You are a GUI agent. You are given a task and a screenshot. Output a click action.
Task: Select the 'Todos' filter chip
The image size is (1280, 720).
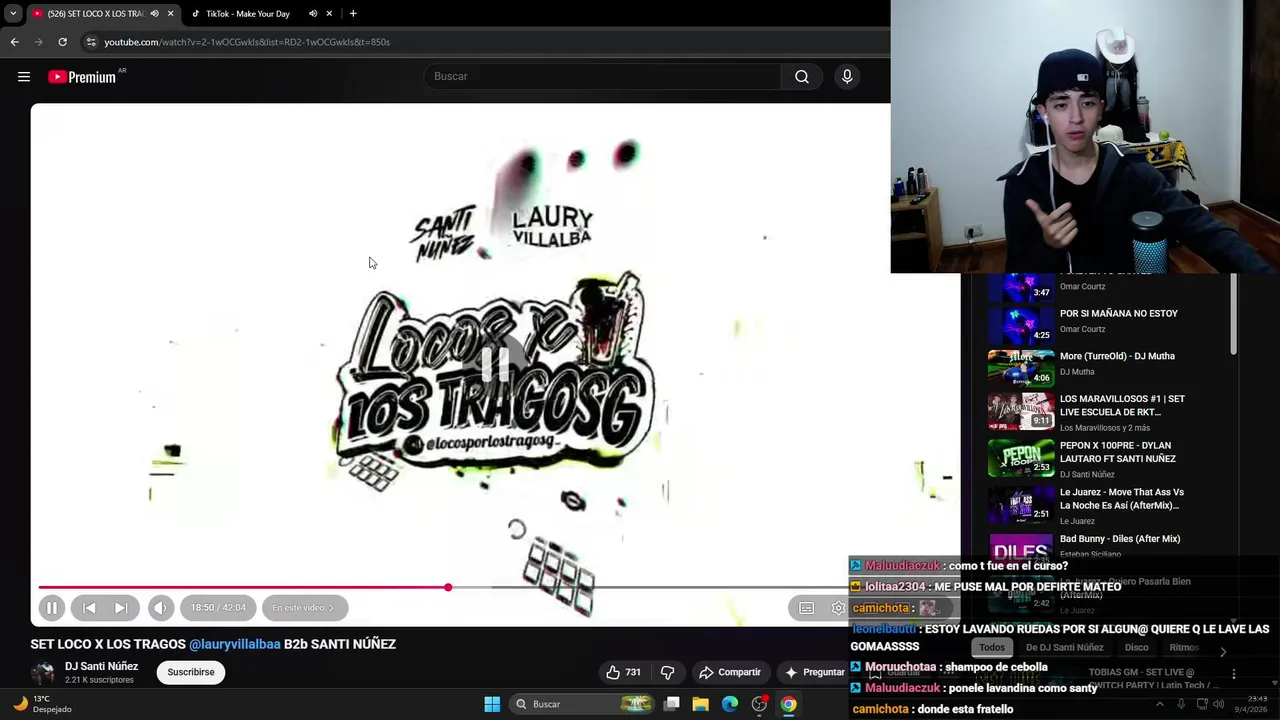[992, 648]
